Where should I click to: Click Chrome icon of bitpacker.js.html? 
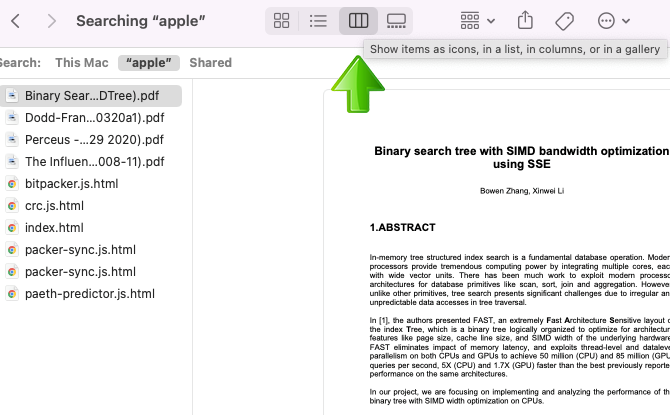tap(12, 184)
